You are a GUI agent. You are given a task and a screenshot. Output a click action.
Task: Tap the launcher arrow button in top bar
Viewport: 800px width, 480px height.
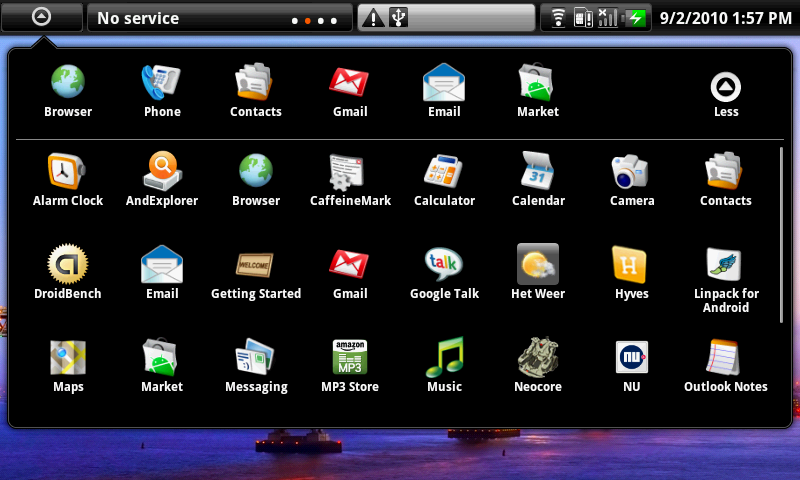[41, 17]
